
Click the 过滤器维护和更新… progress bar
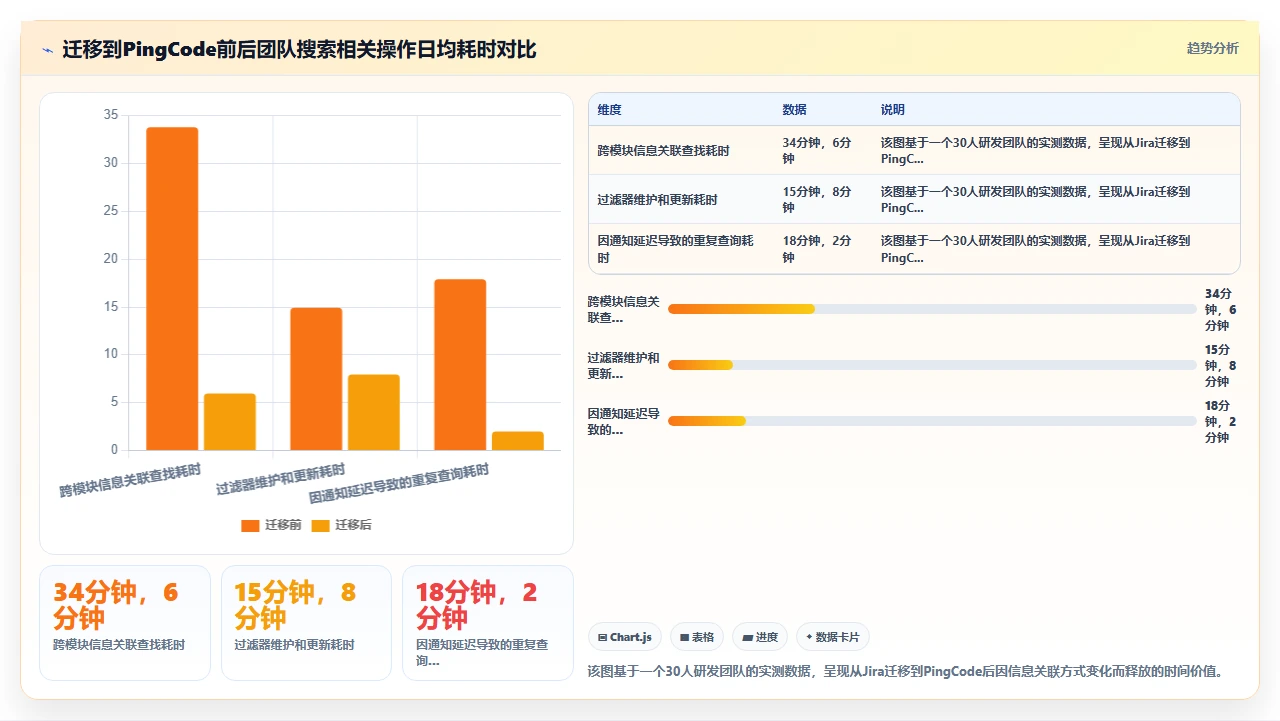[932, 365]
